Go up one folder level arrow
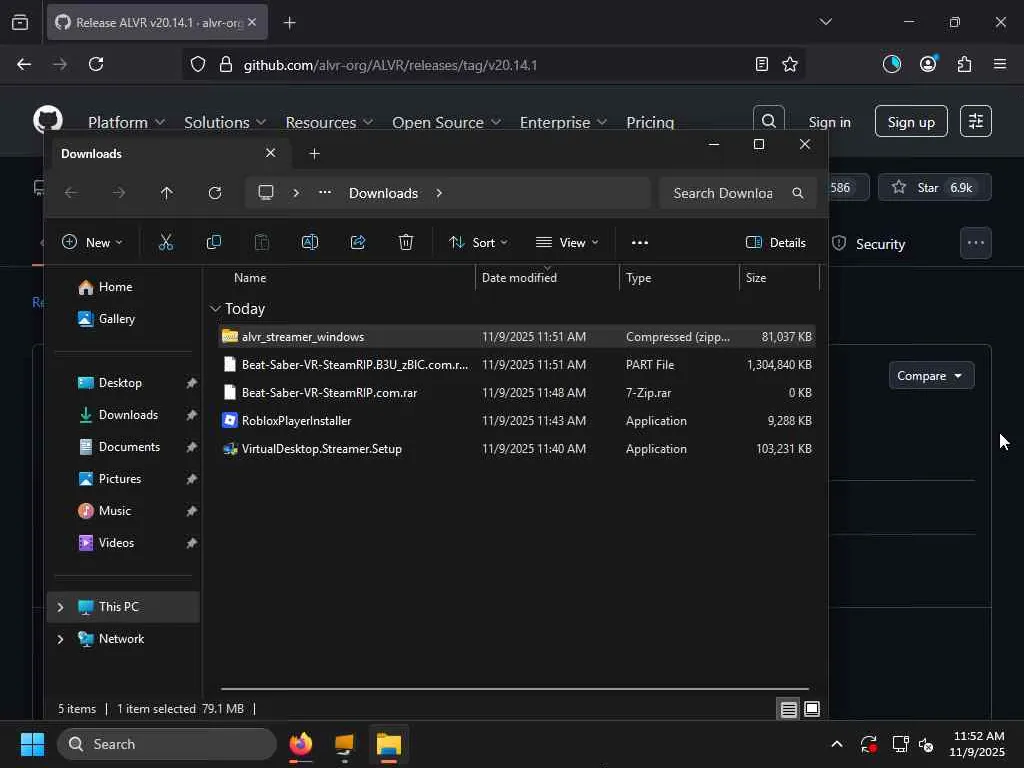This screenshot has width=1024, height=768. click(167, 193)
